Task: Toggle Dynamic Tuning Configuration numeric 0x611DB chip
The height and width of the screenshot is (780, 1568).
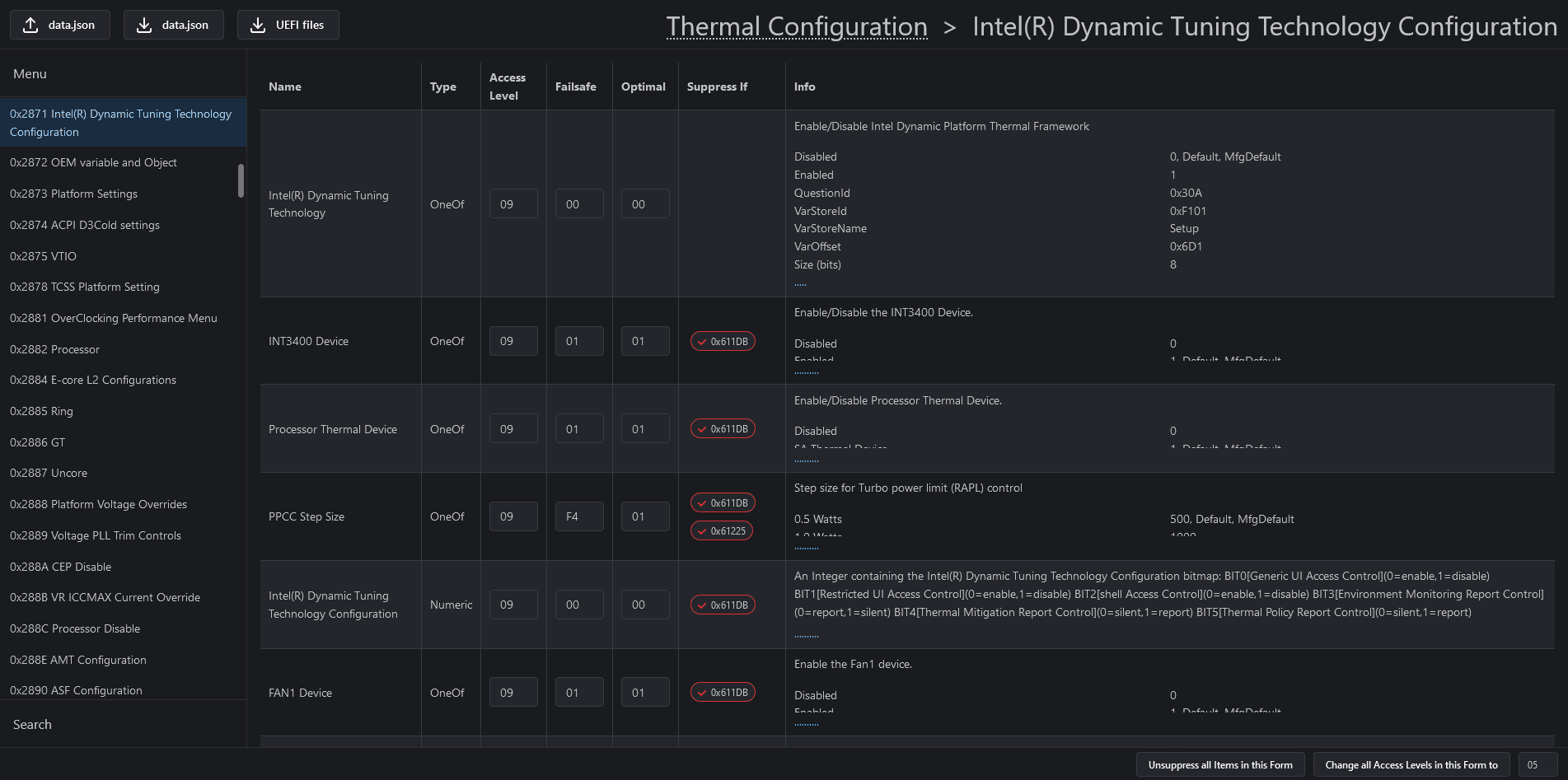Action: [x=723, y=605]
